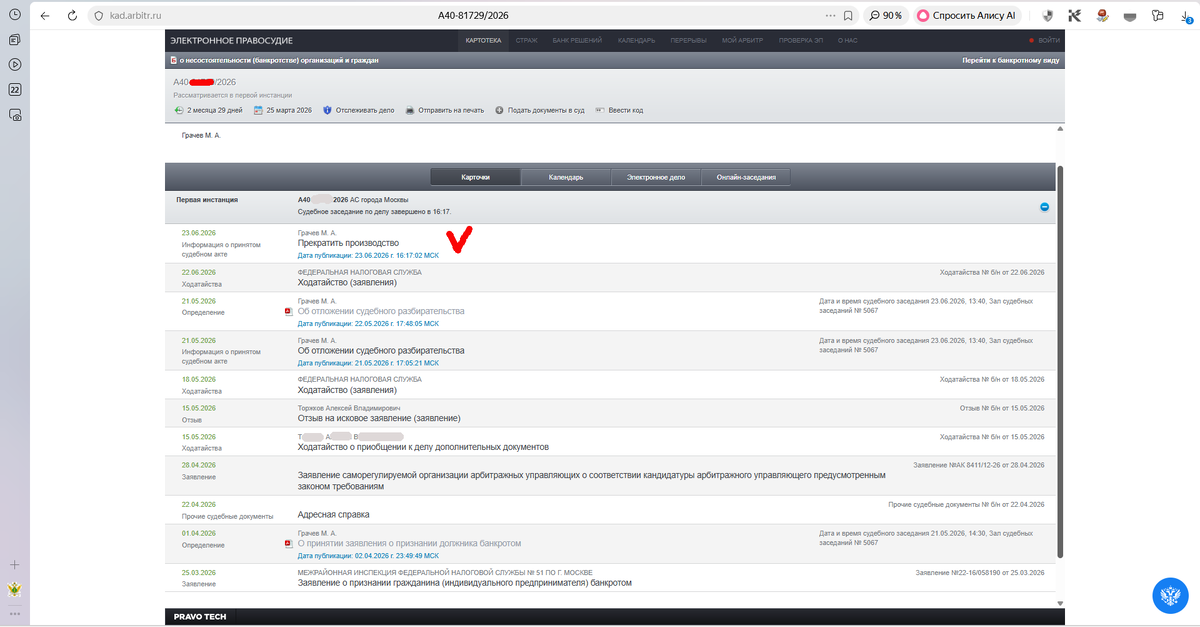Viewport: 1200px width, 627px height.
Task: Open PDF icon for 01.04.2026 Определение
Action: [289, 543]
